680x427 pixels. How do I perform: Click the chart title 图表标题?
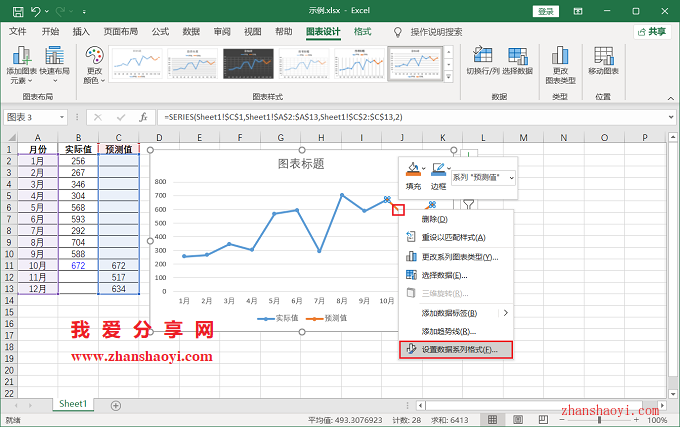tap(301, 164)
